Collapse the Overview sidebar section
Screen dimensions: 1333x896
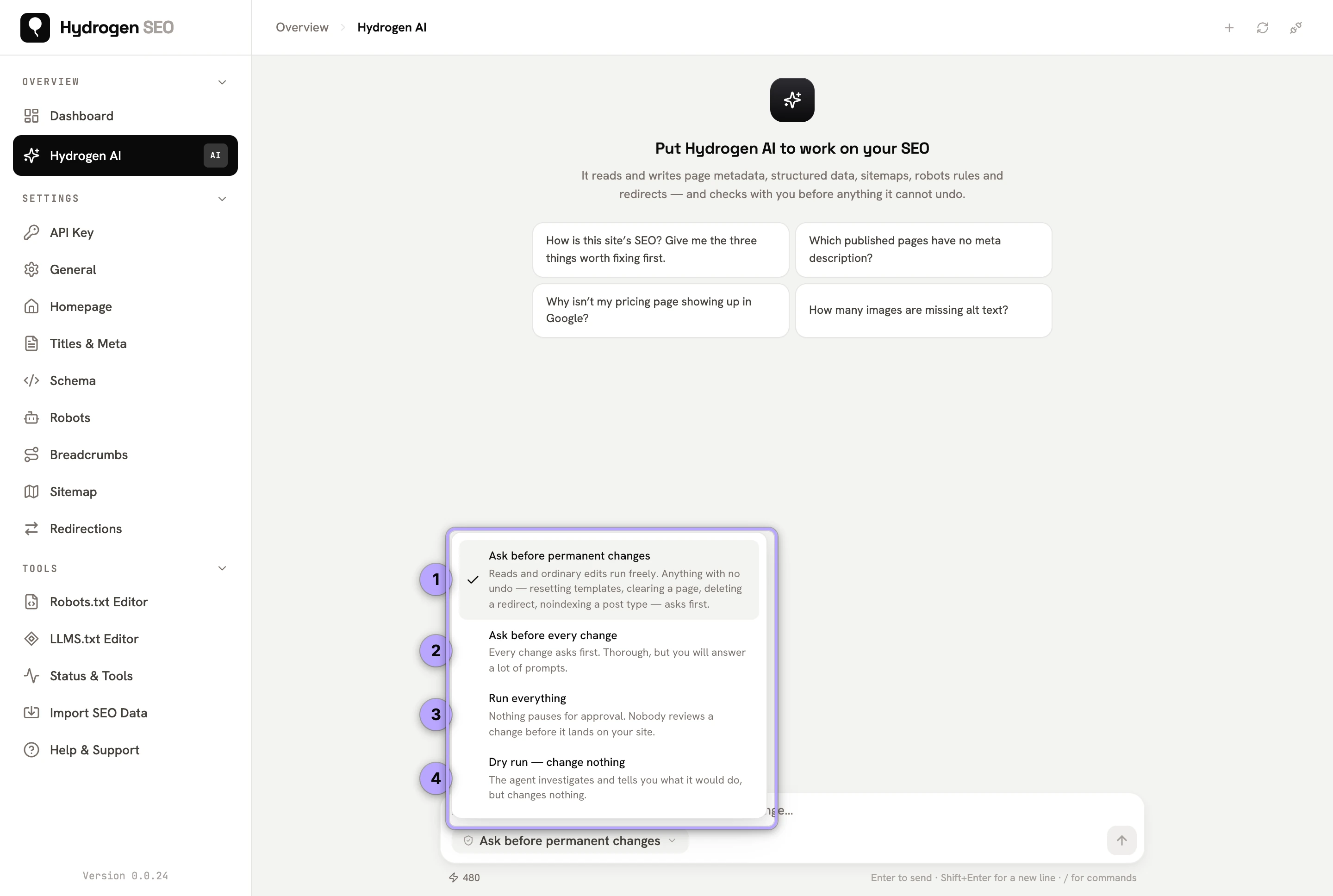click(x=222, y=82)
